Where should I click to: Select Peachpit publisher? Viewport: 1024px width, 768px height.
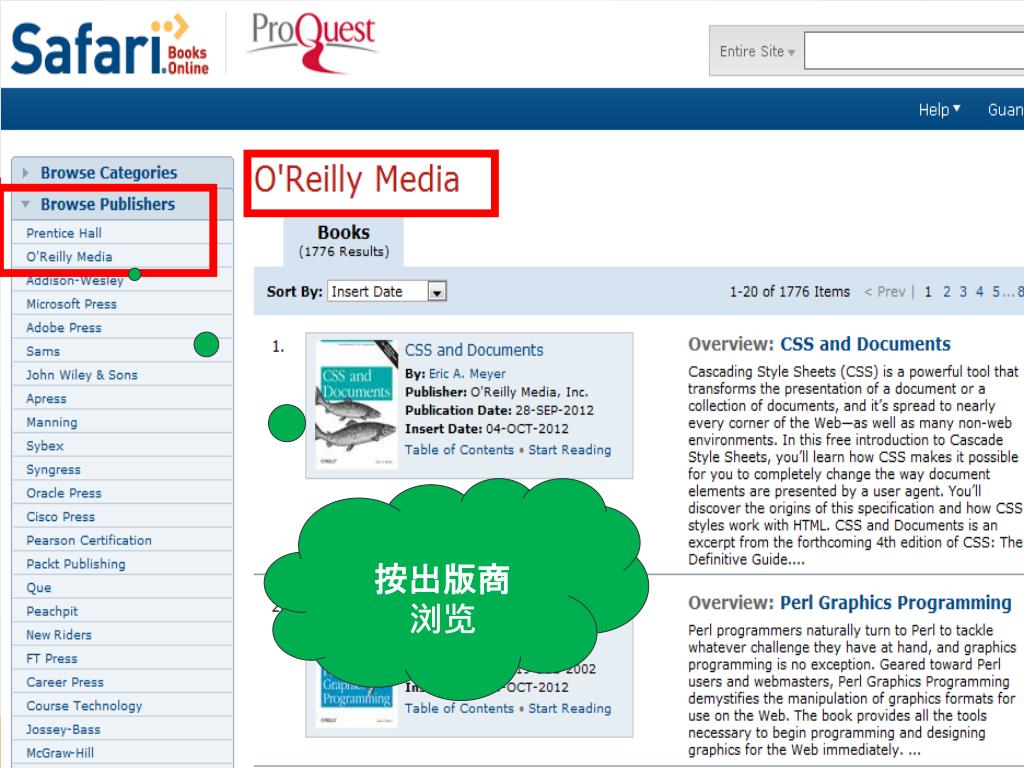(x=52, y=611)
